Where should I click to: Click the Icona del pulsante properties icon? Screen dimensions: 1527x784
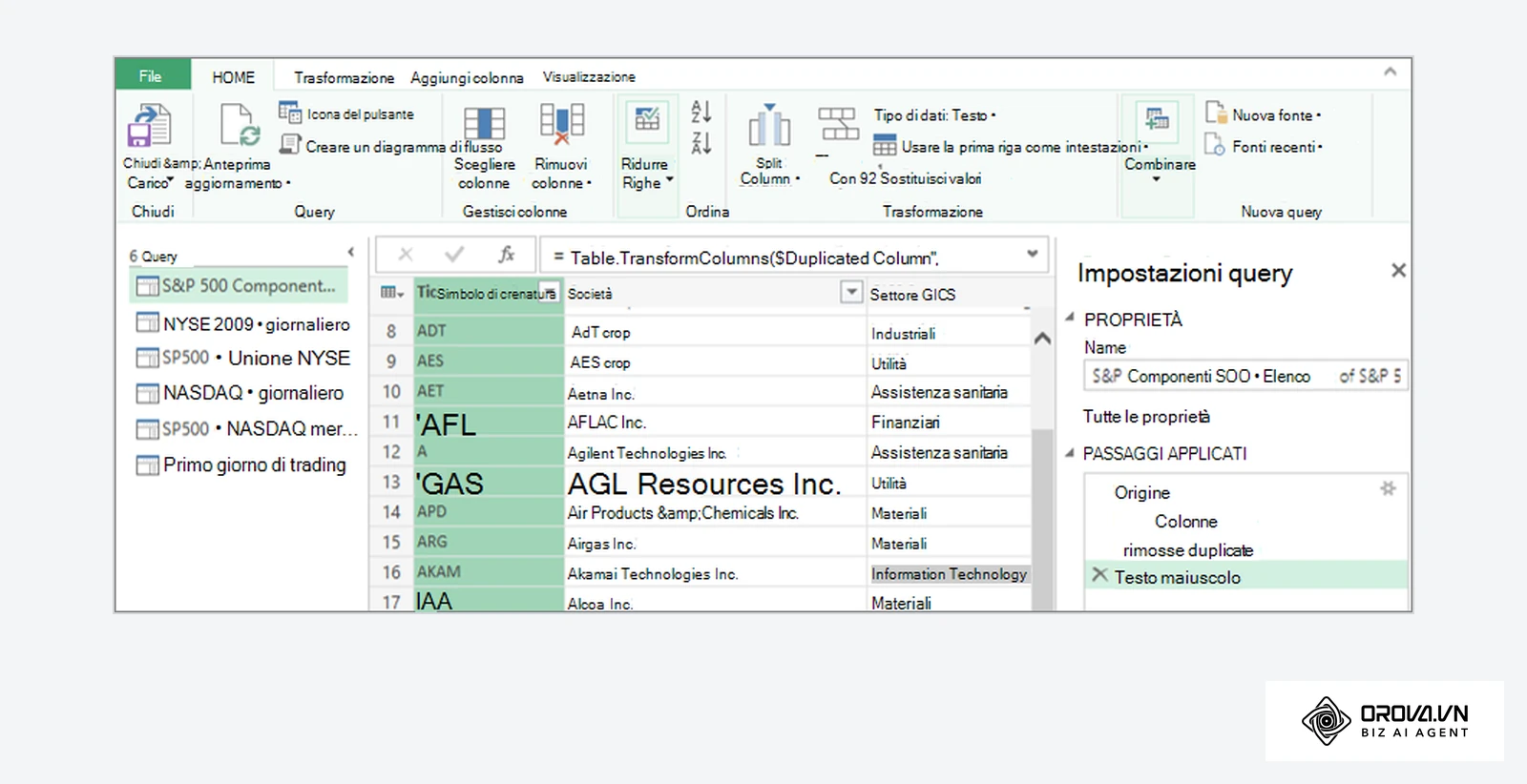tap(290, 113)
